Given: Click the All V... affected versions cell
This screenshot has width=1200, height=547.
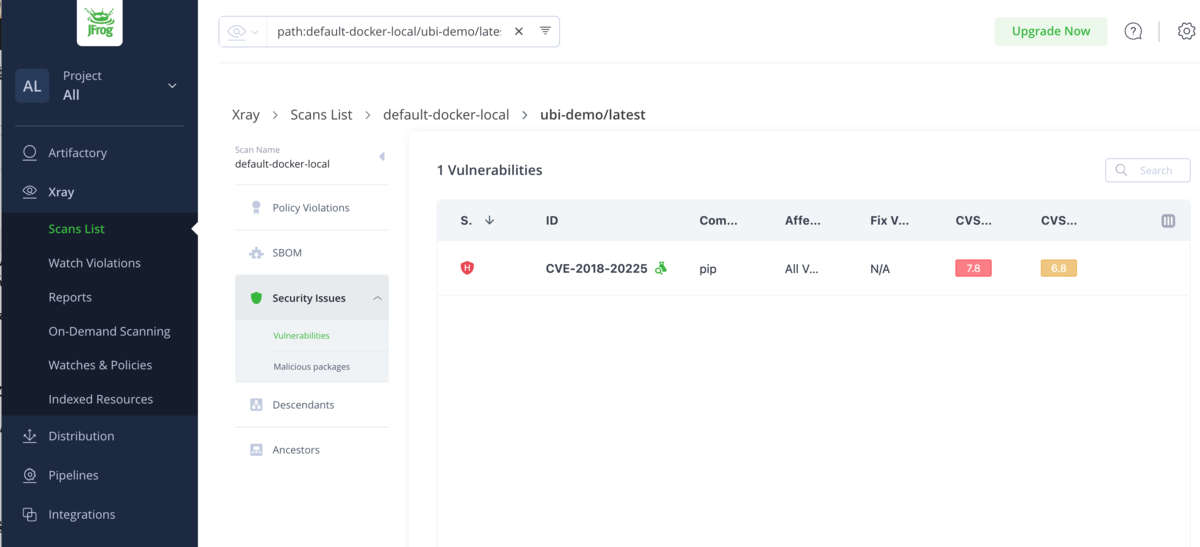Looking at the screenshot, I should click(x=802, y=269).
